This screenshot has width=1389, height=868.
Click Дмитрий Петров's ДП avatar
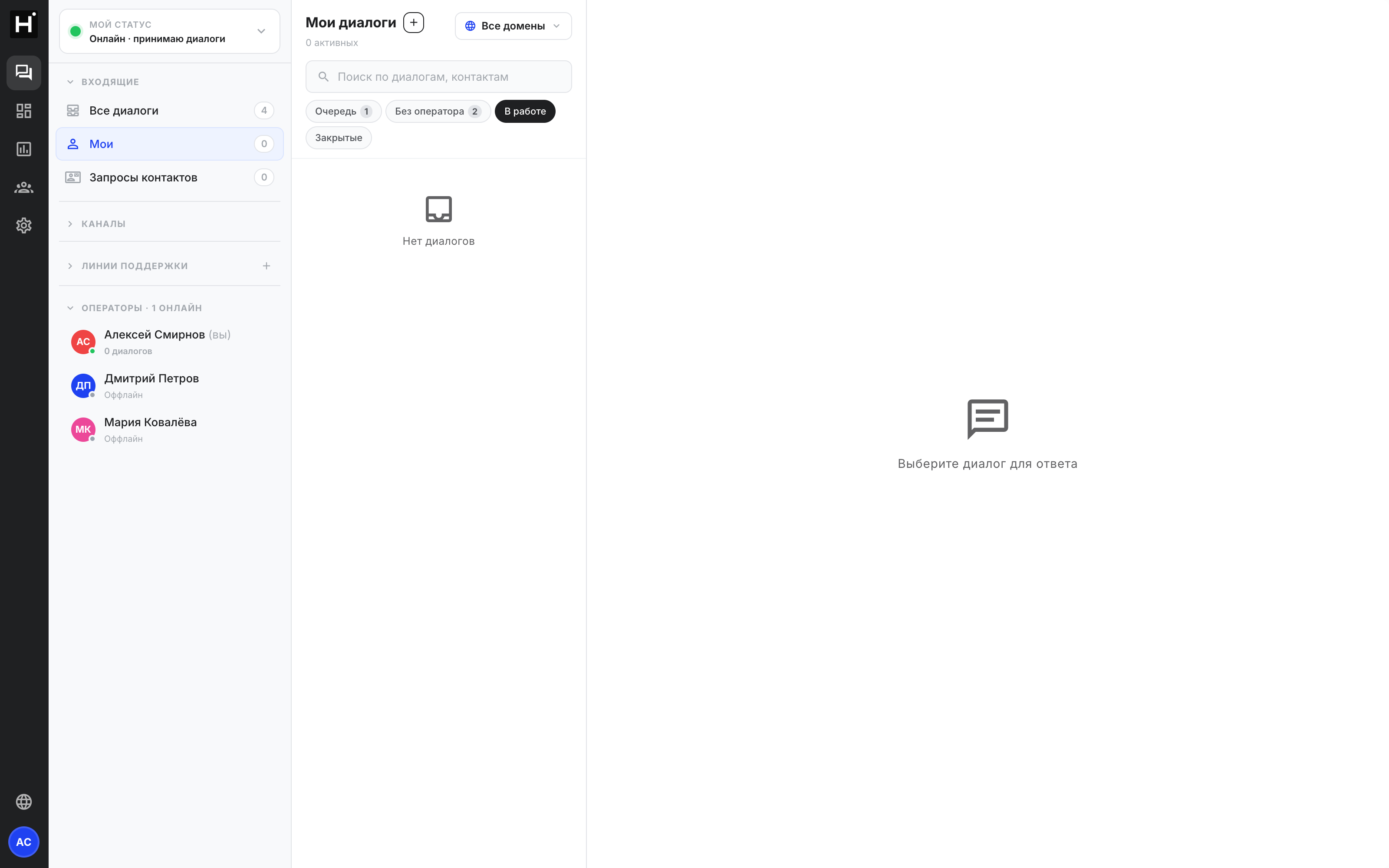click(x=83, y=385)
